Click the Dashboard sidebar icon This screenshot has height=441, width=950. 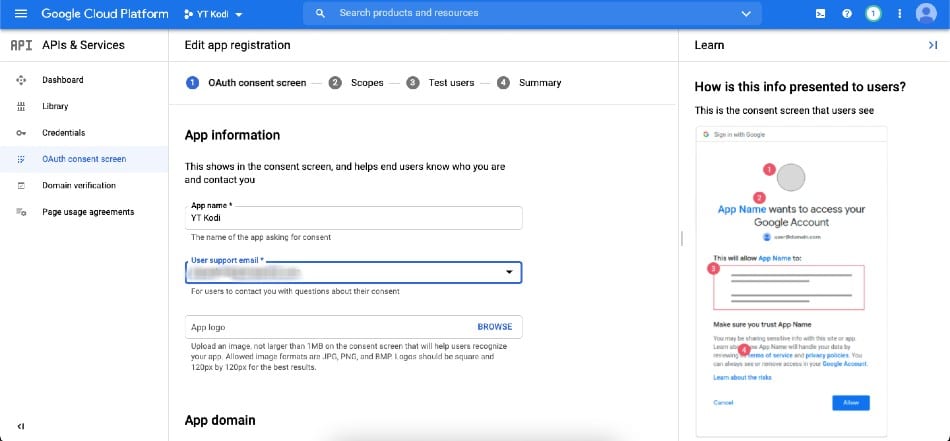coord(21,80)
